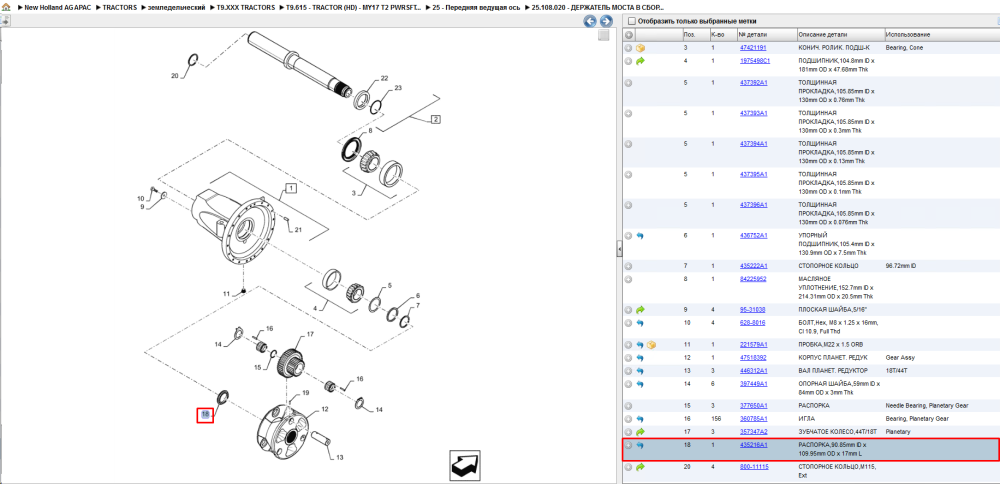Click the grey add circle for part 437392A1
Image resolution: width=1000 pixels, height=484 pixels.
(x=629, y=83)
